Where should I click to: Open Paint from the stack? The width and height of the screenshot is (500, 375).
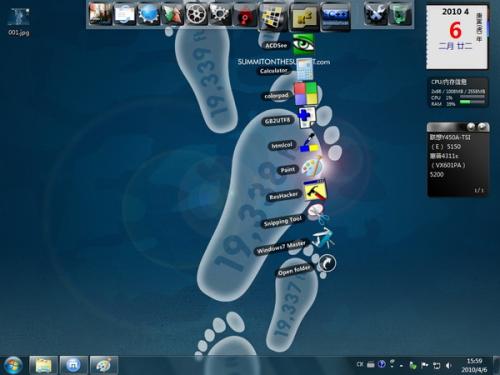[312, 166]
